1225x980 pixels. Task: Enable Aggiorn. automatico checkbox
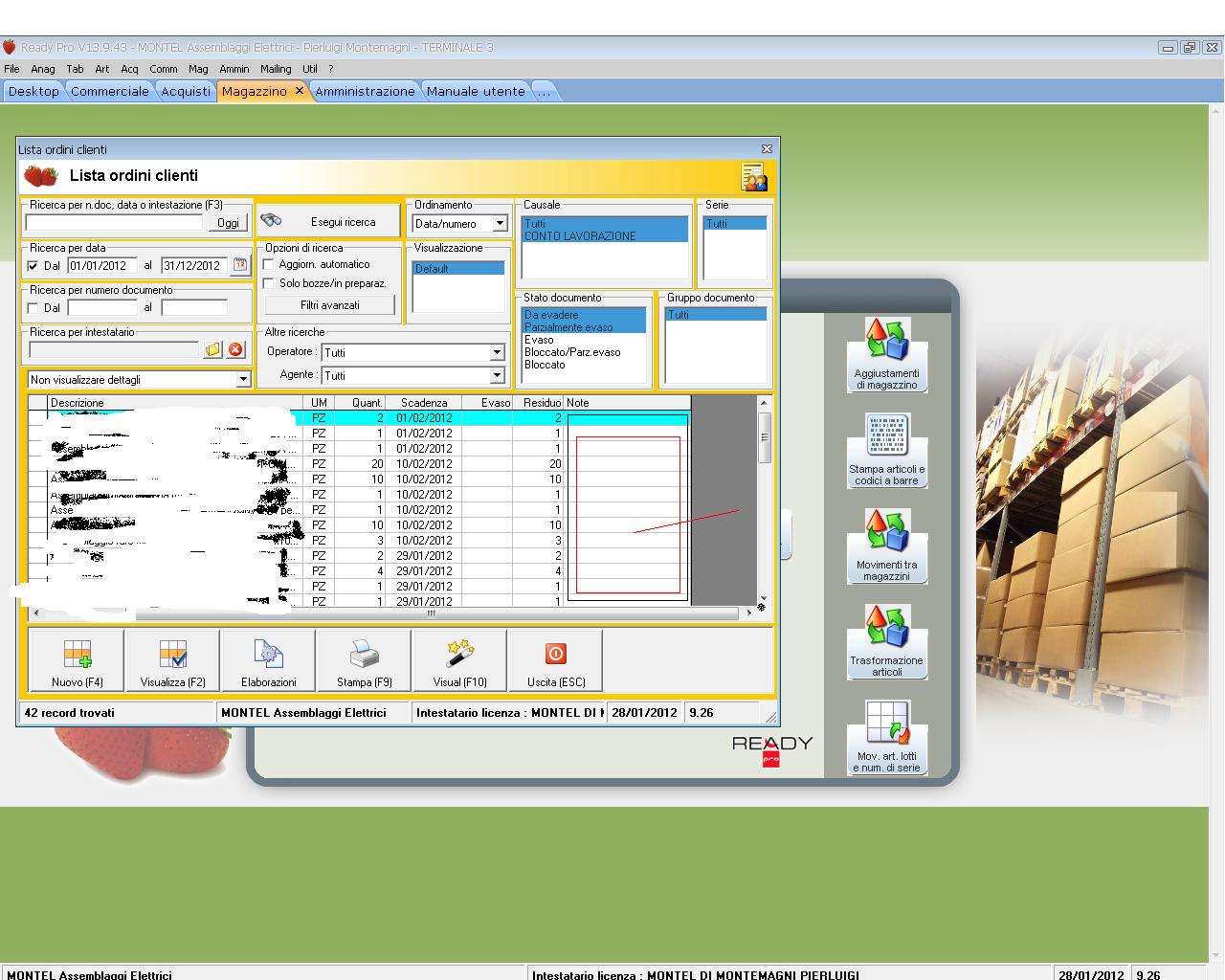269,264
